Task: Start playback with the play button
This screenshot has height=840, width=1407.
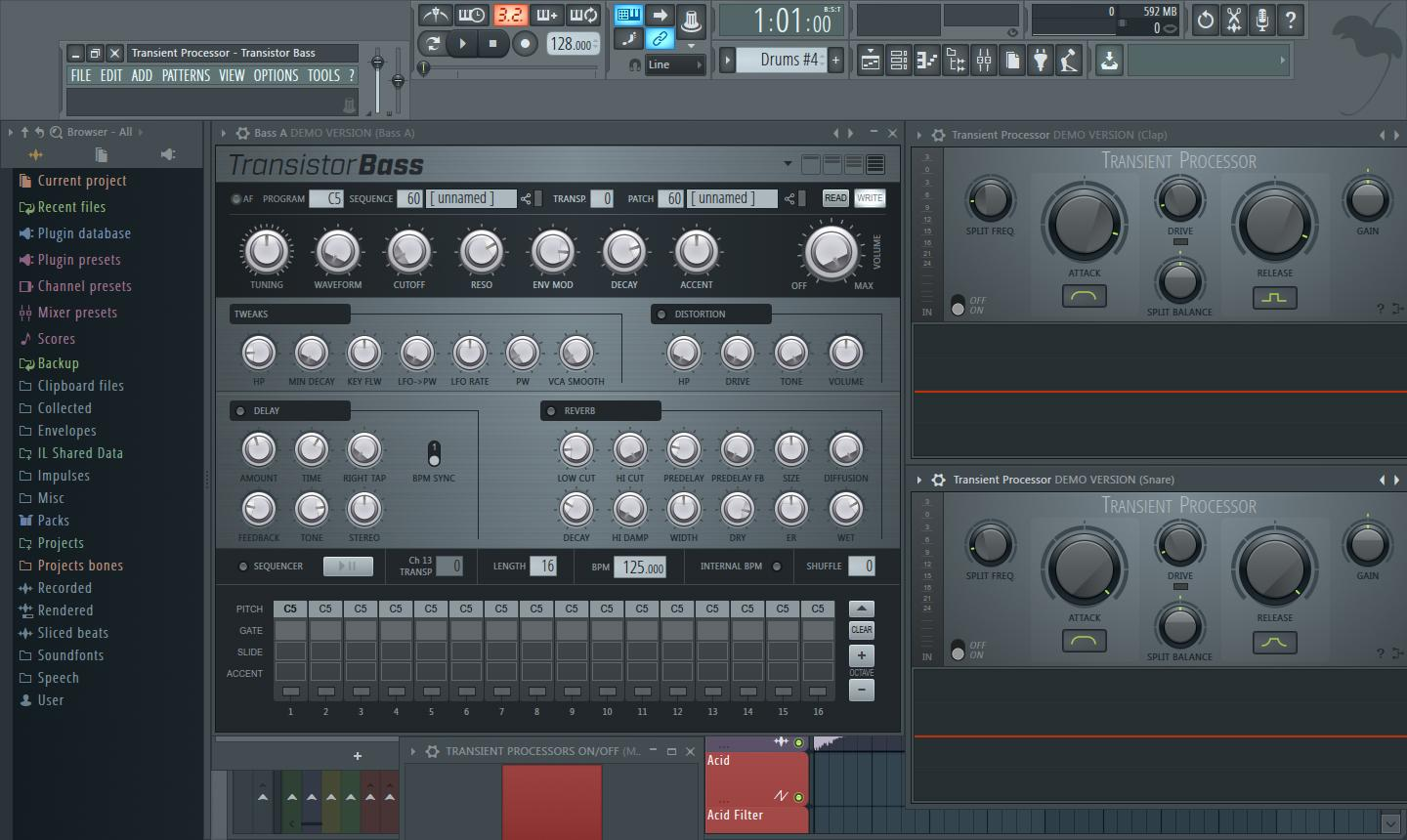Action: 462,43
